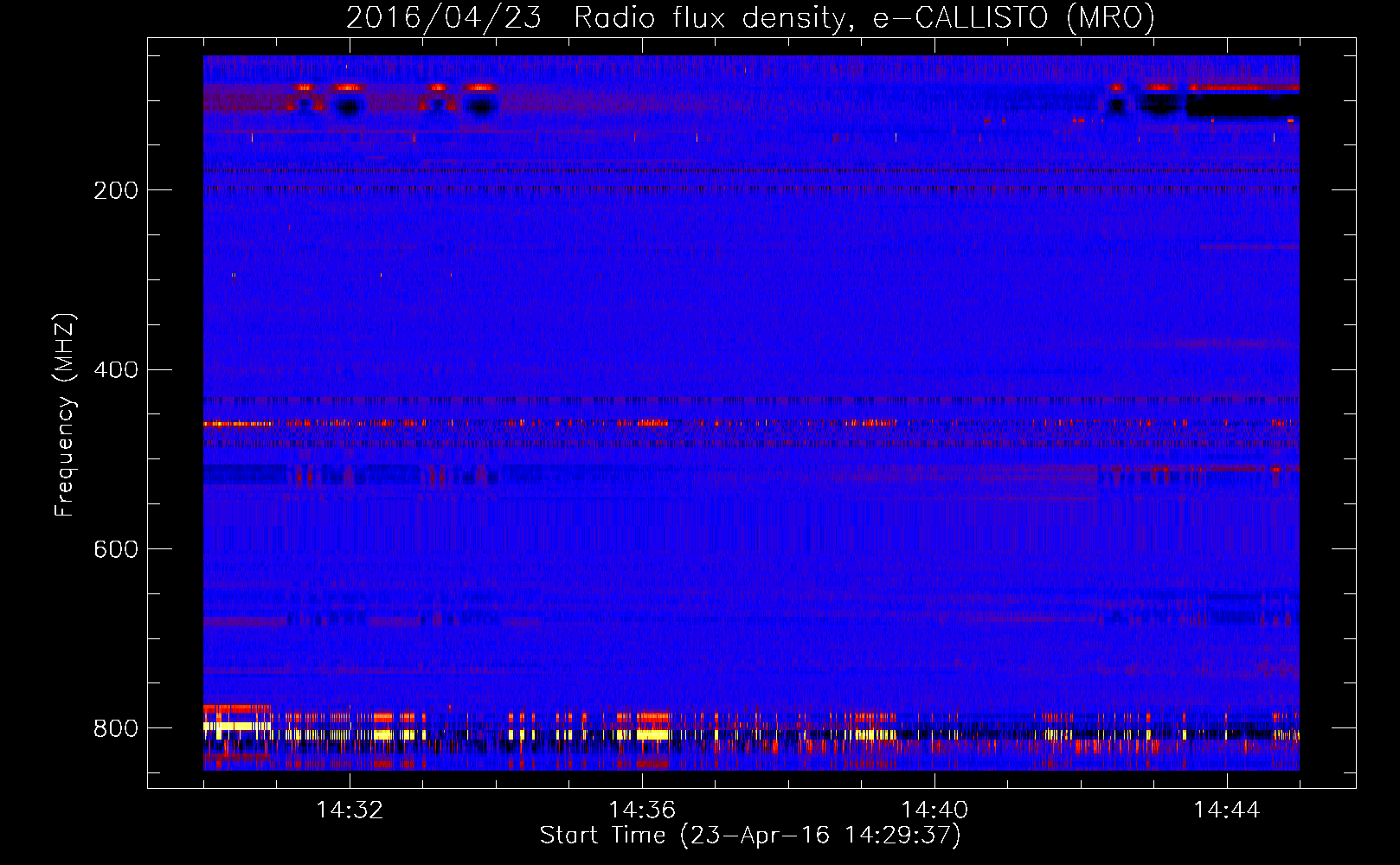The image size is (1400, 865).
Task: Click the 200 frequency tick label
Action: point(116,190)
